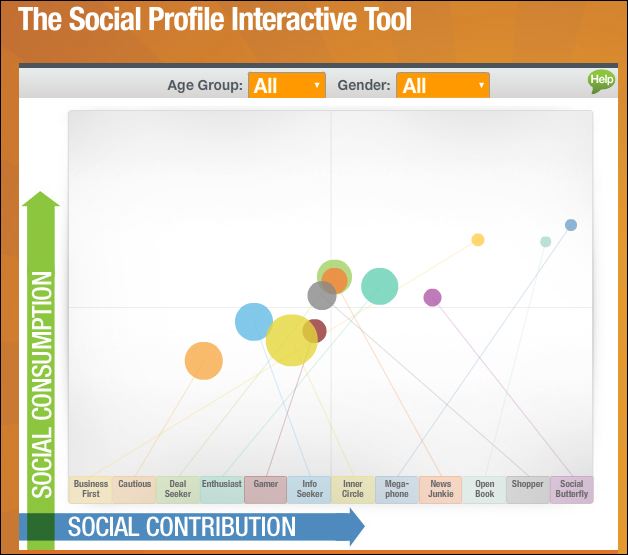Toggle the Inner Circle profile label

[x=353, y=489]
